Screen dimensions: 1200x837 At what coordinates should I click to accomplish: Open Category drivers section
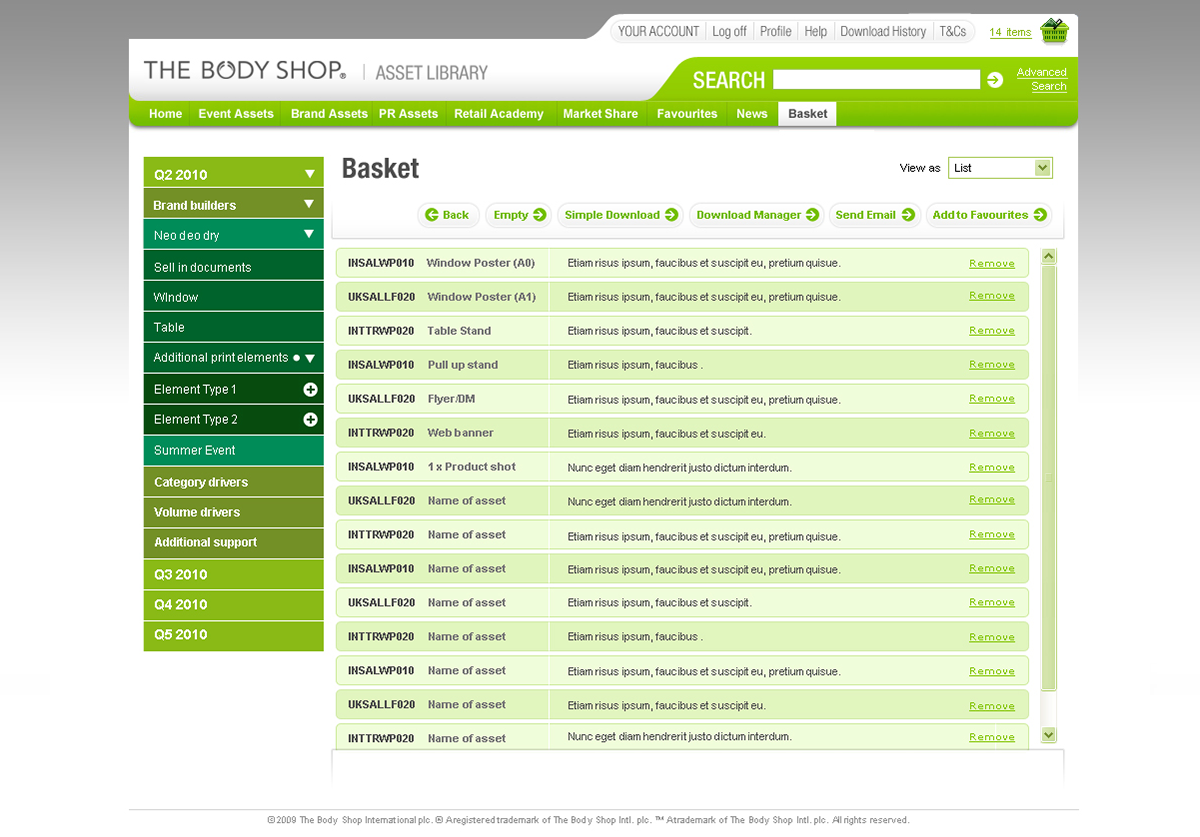click(x=234, y=482)
